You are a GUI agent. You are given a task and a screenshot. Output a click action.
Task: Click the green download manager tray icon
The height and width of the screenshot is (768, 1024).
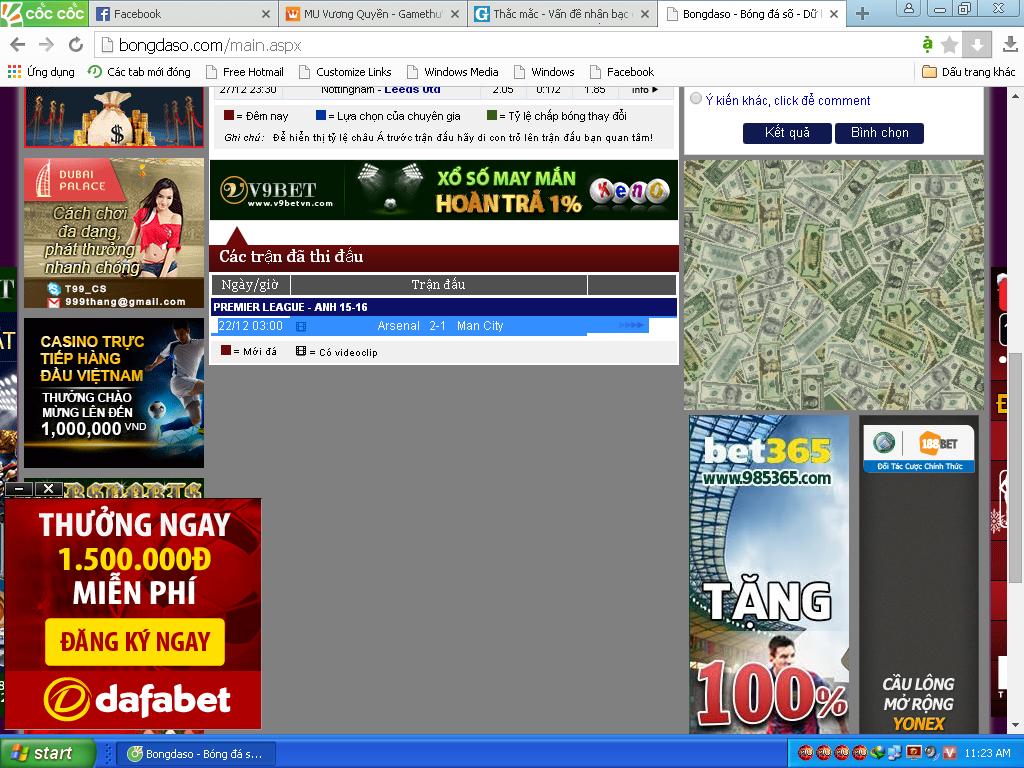[877, 753]
